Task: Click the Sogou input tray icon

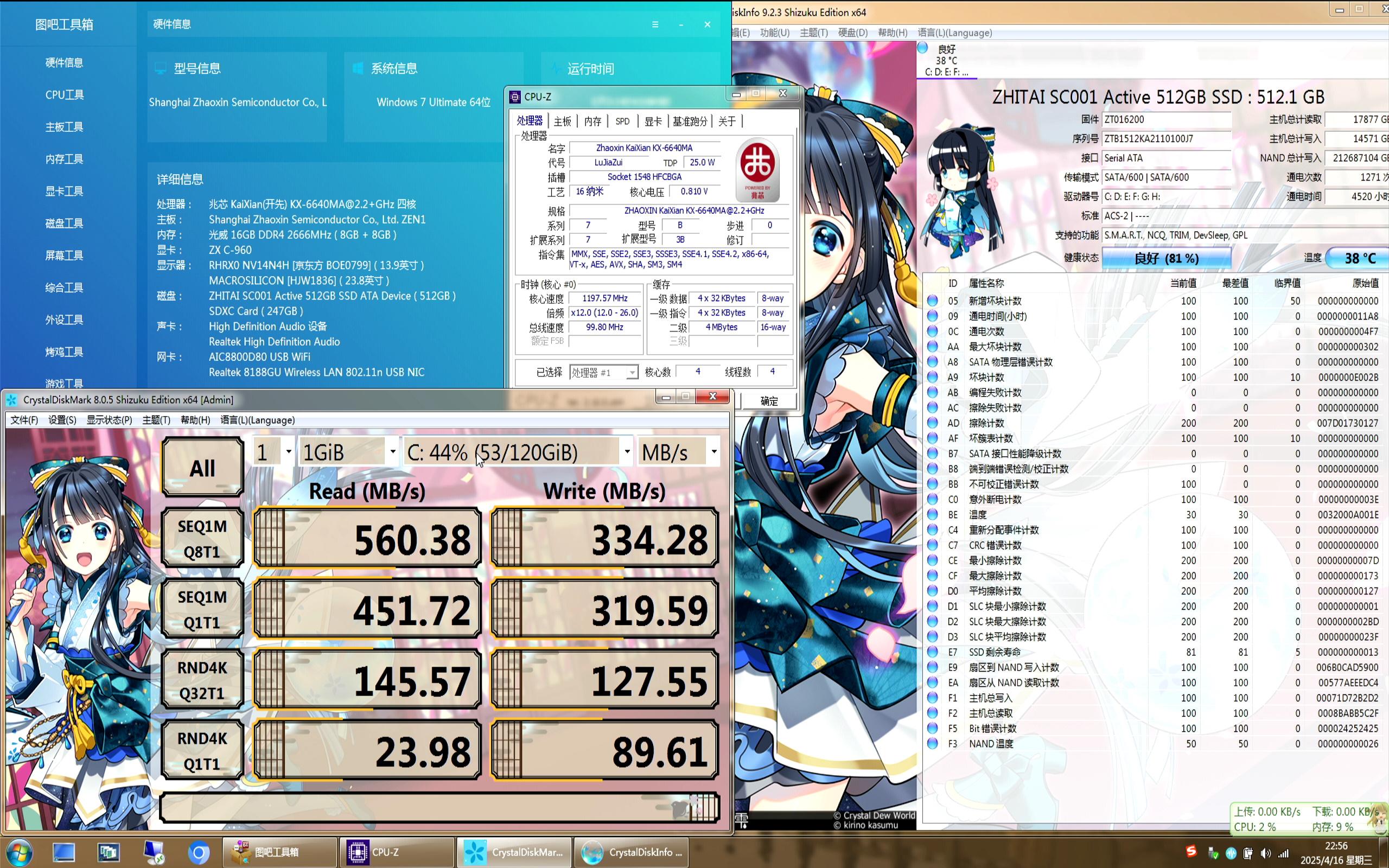Action: pyautogui.click(x=1191, y=851)
